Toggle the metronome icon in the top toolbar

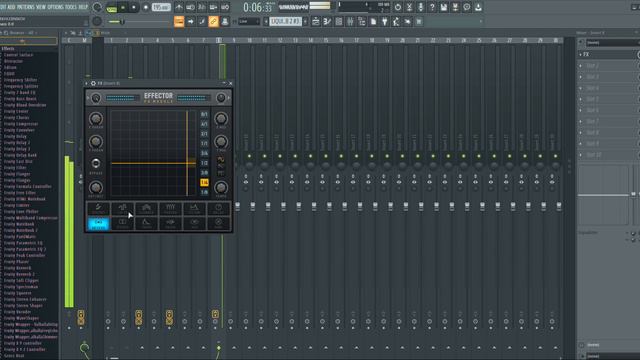(179, 7)
